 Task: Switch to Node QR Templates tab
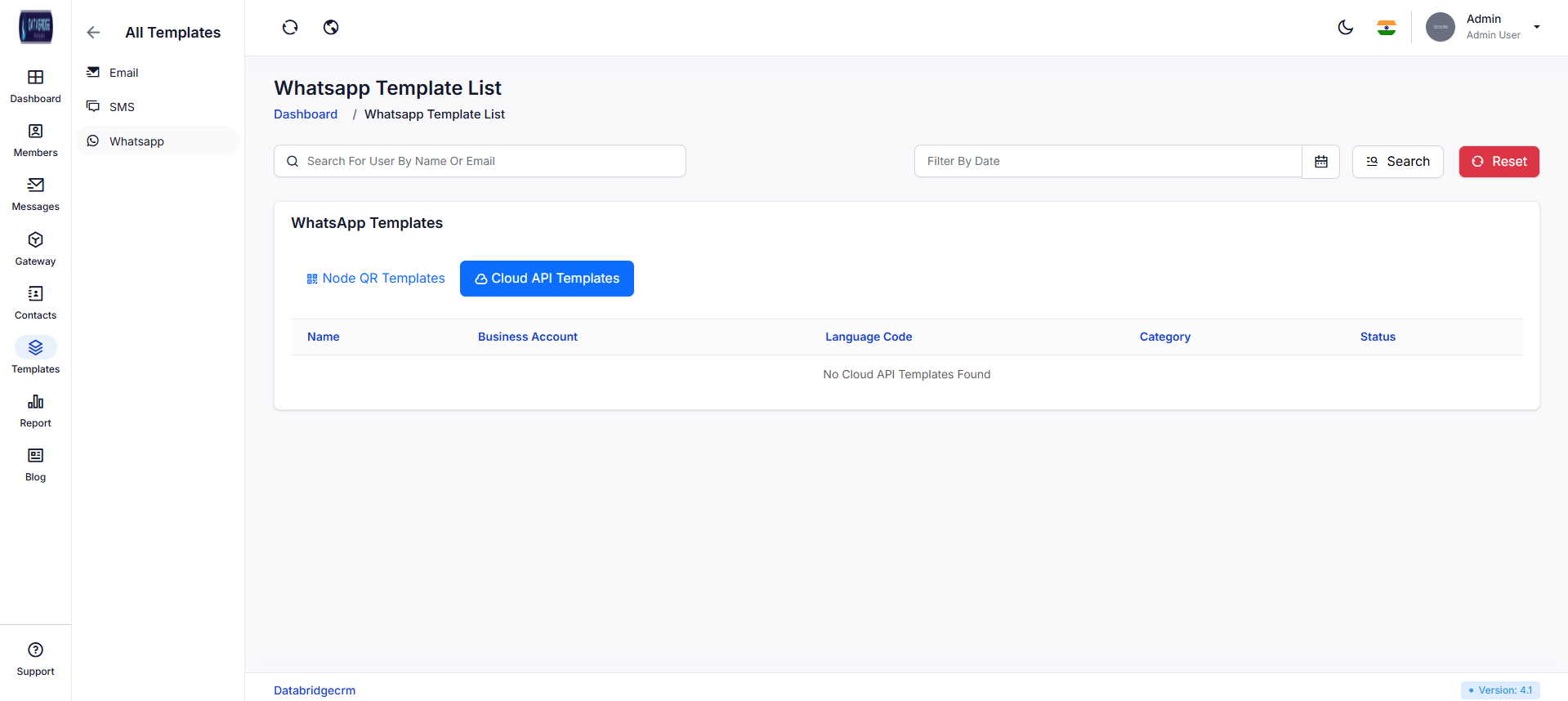point(376,279)
